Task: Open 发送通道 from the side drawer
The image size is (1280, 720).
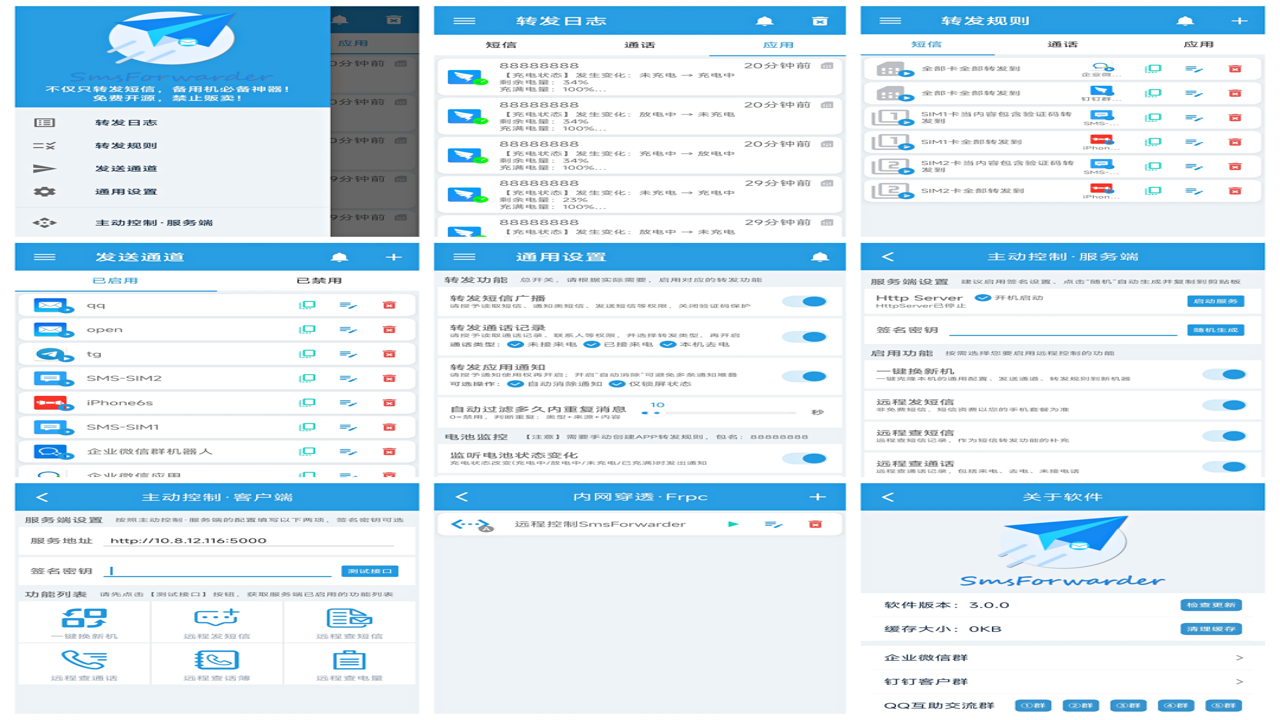Action: [126, 169]
